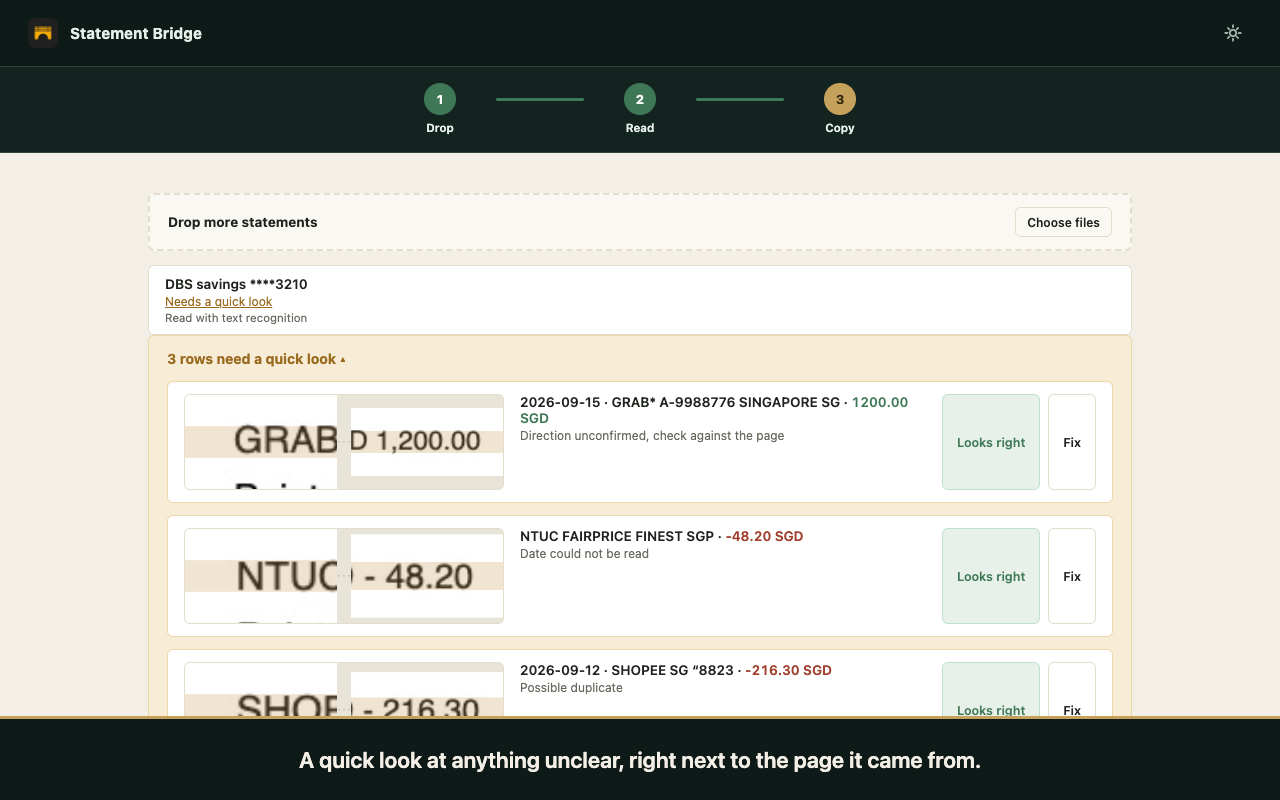
Task: Open the GRAB statement snippet thumbnail
Action: click(344, 442)
